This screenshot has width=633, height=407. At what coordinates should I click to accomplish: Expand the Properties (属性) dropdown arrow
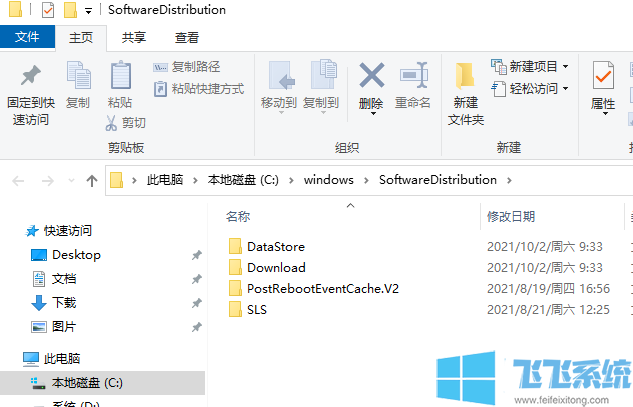605,113
